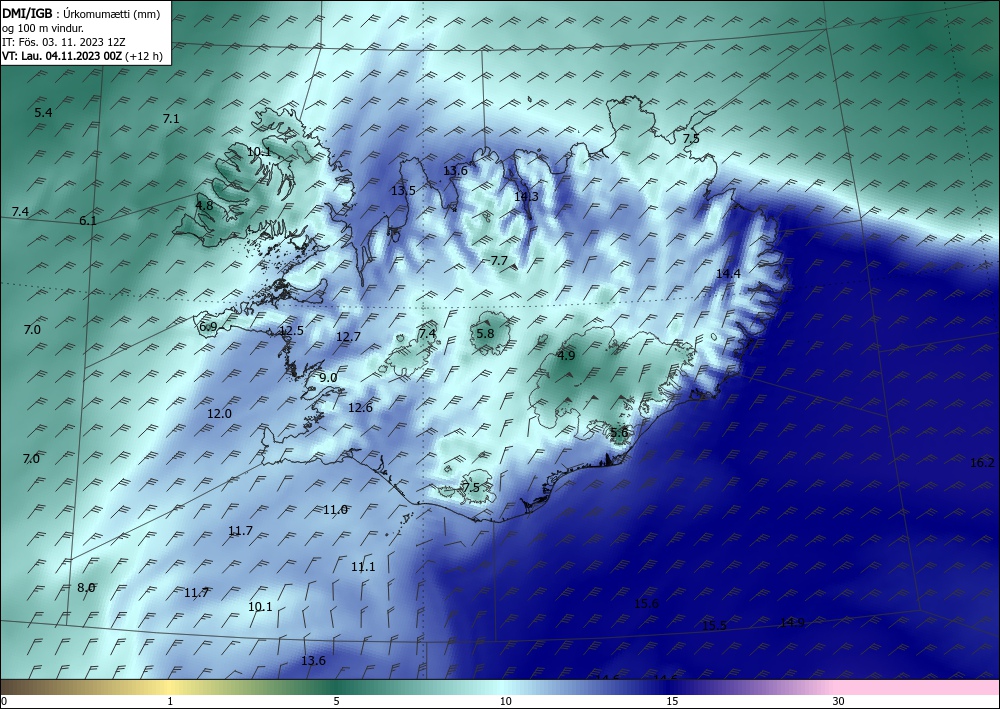Click the '(+12 h)' forecast offset text

pyautogui.click(x=144, y=56)
